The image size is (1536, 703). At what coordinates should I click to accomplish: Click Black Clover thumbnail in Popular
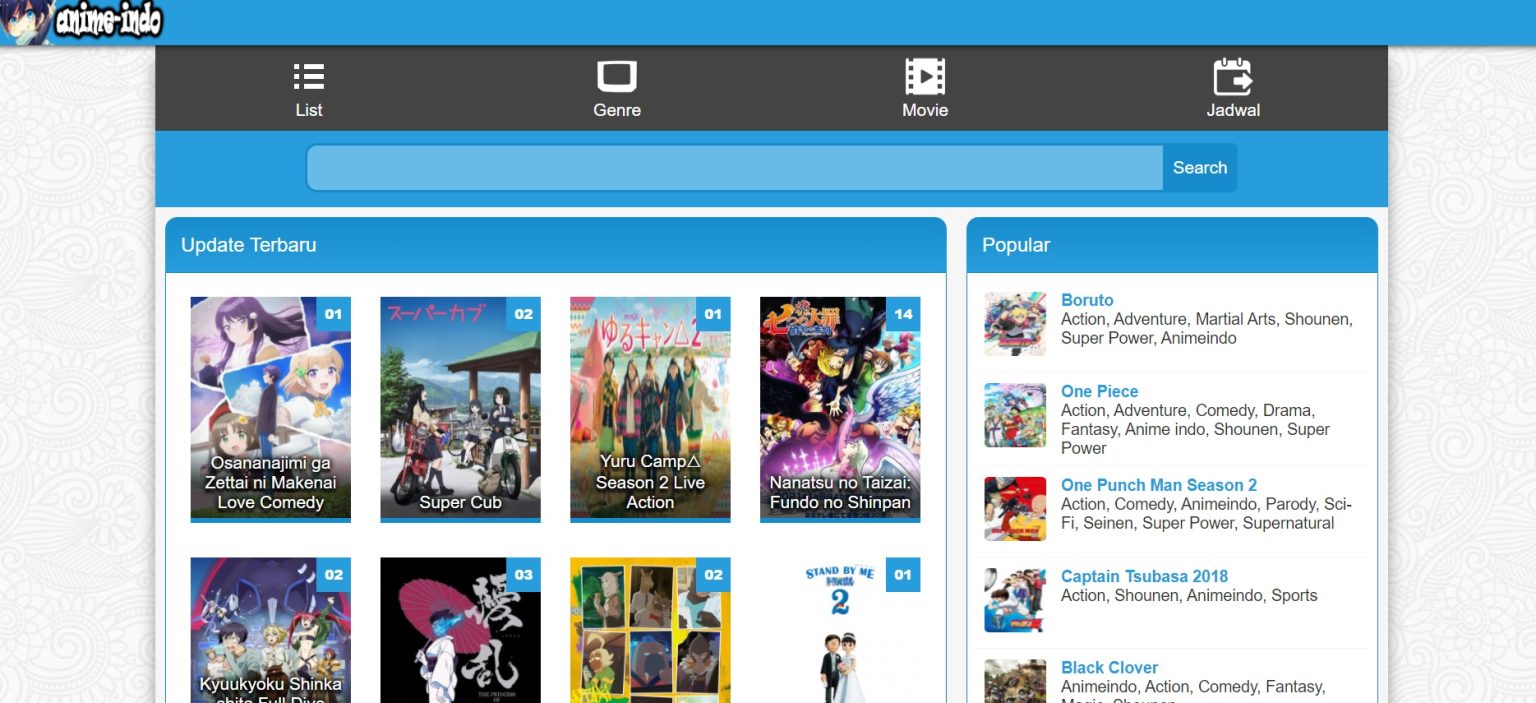pos(1015,681)
